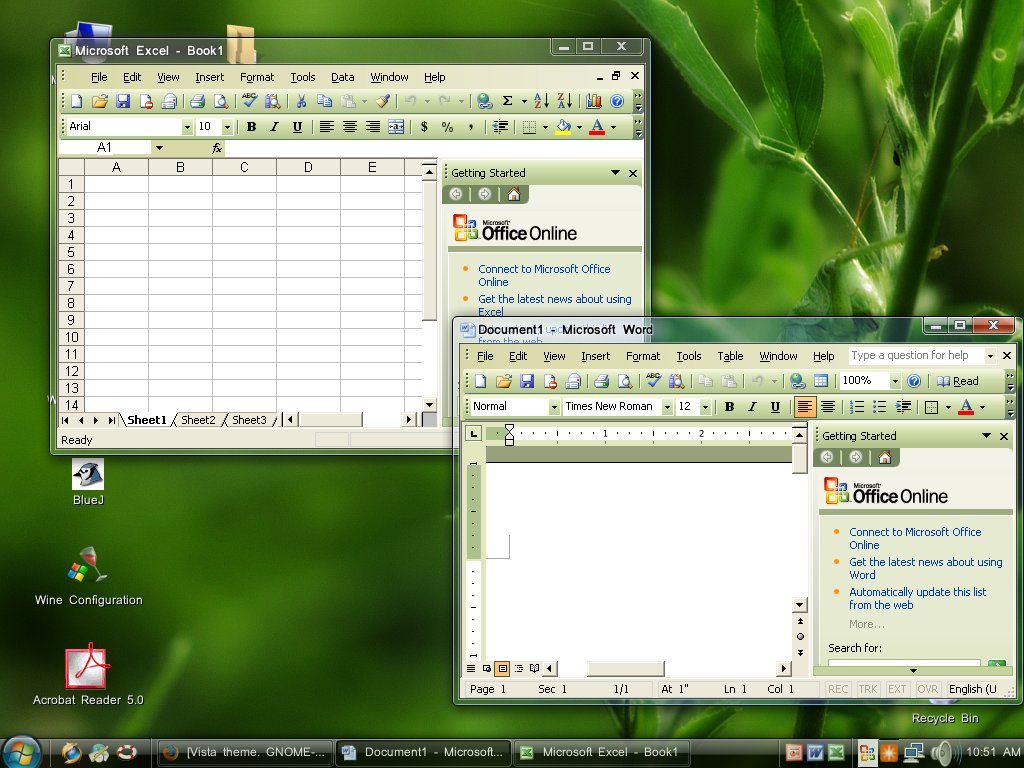Open the Arial font dropdown in Excel
This screenshot has height=768, width=1024.
[187, 127]
